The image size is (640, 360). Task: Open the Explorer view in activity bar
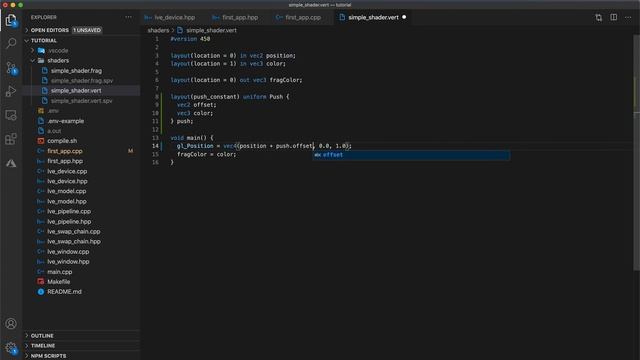tap(11, 20)
